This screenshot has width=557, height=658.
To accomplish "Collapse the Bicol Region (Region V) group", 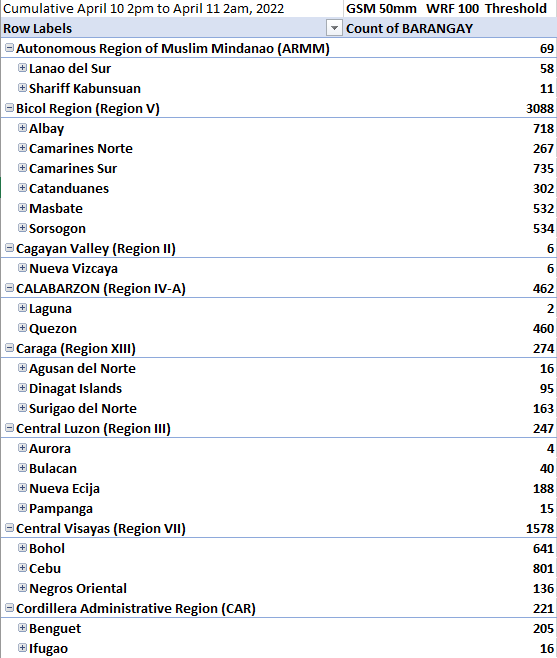I will click(x=9, y=108).
